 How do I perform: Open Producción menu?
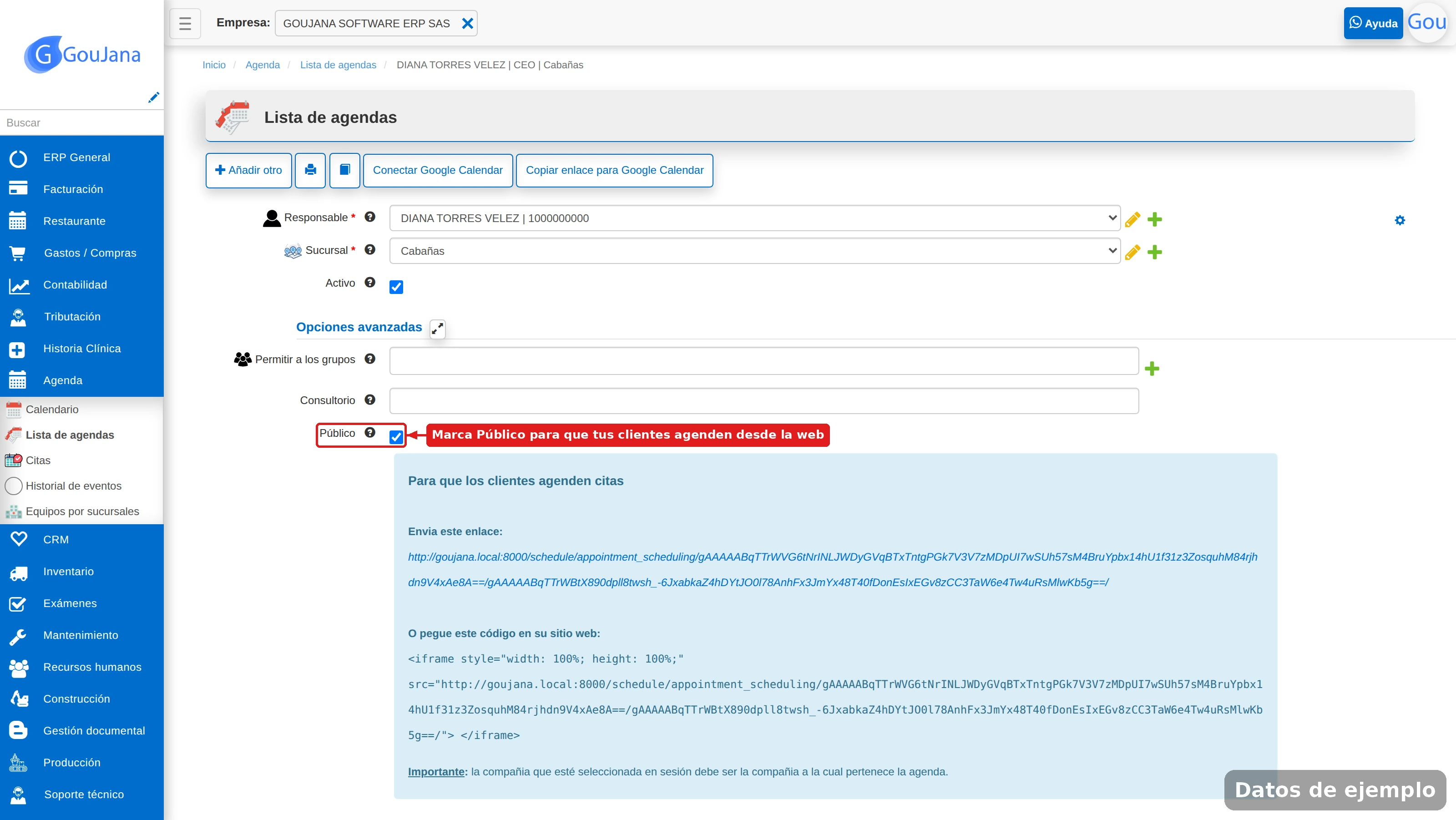pos(82,762)
